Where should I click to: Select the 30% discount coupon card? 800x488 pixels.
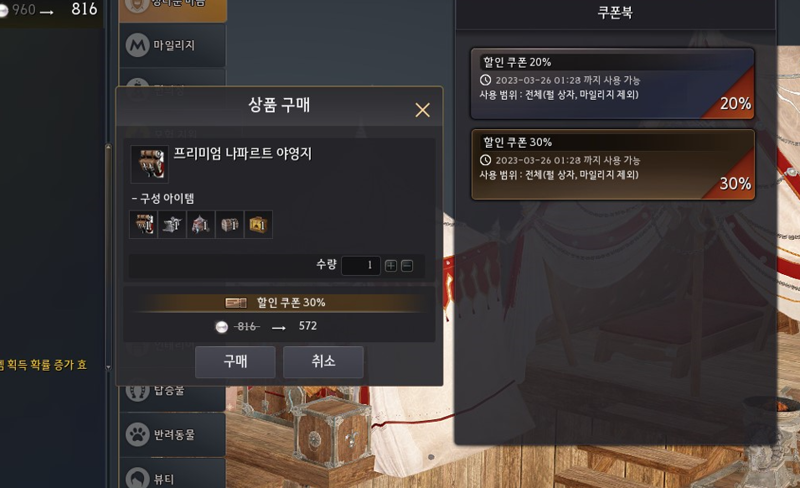612,164
